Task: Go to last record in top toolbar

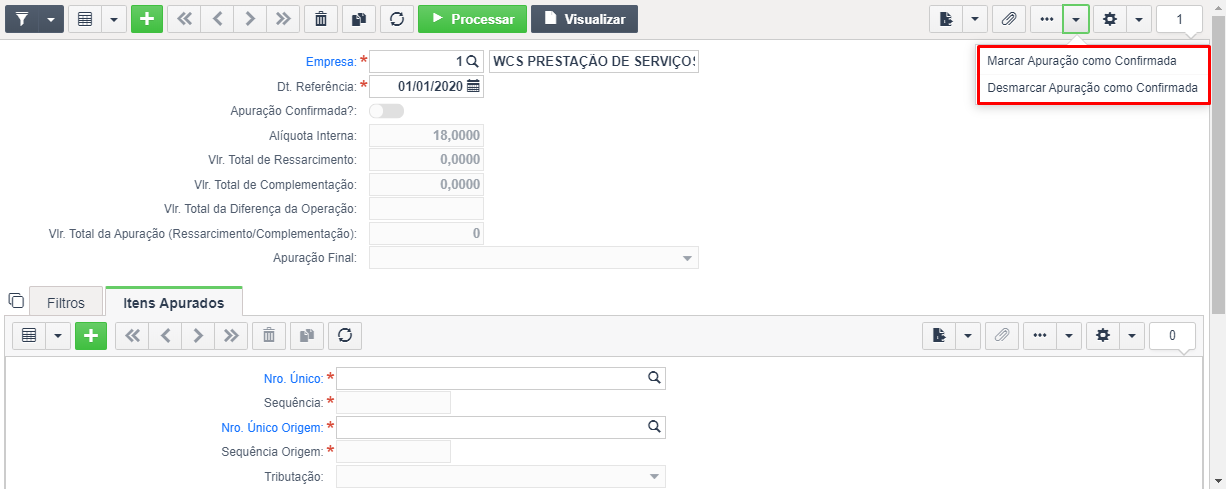Action: pyautogui.click(x=283, y=19)
